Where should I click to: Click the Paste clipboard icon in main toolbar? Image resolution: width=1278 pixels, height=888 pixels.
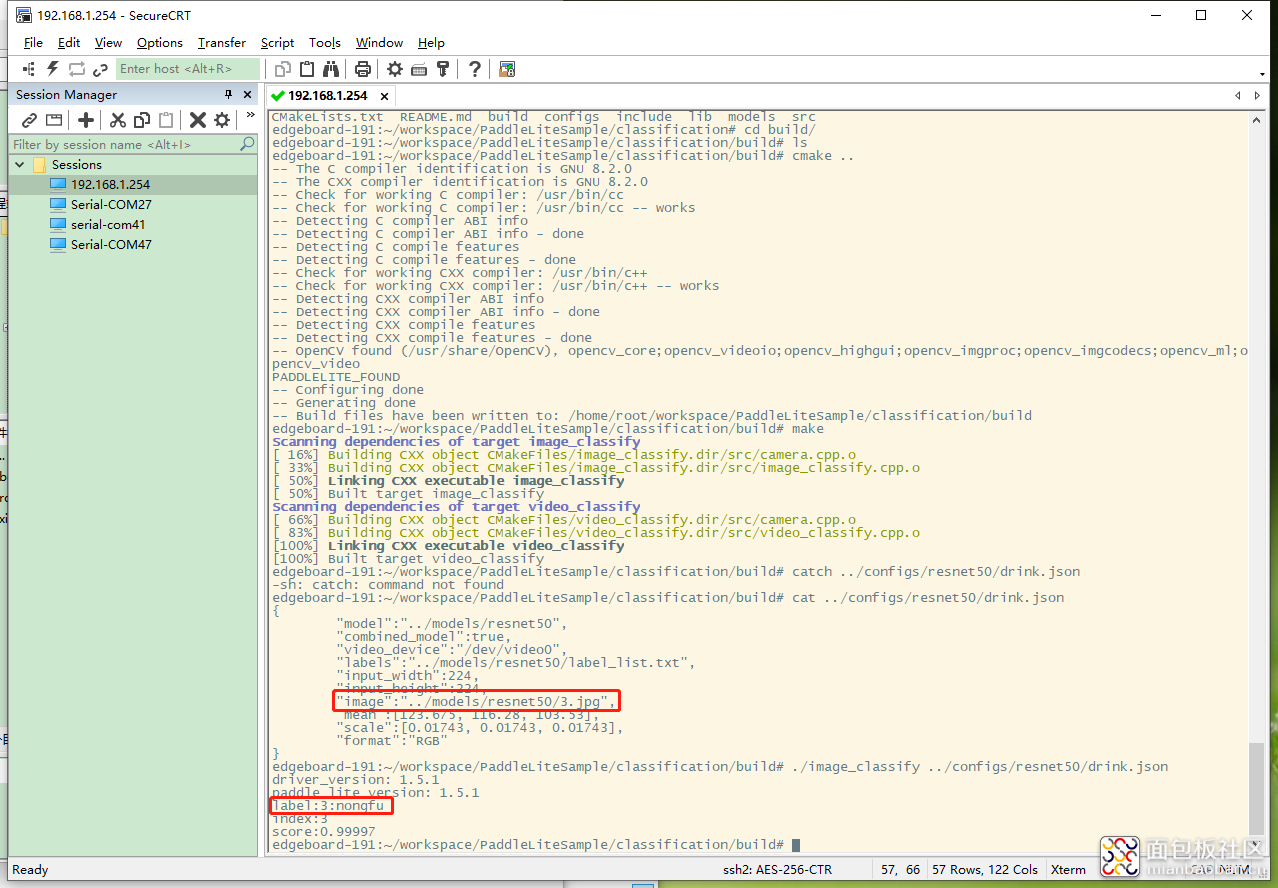tap(307, 69)
